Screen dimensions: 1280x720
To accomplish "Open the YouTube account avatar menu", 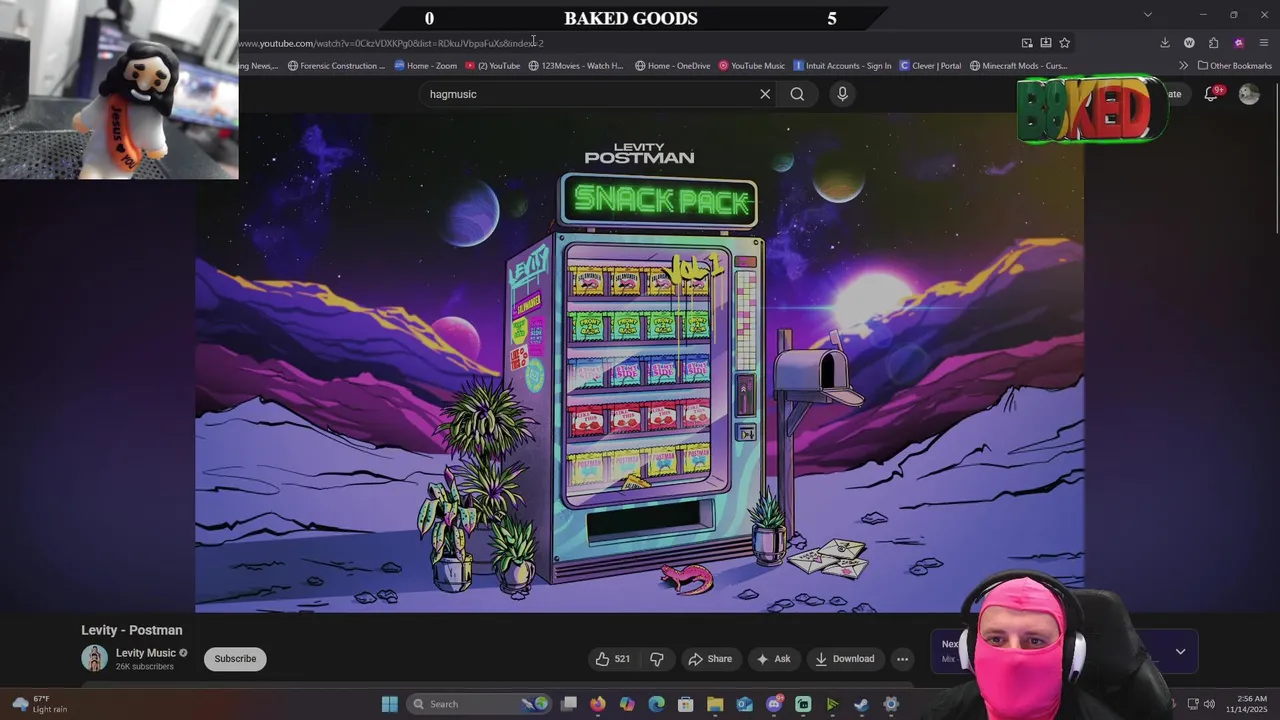I will [1249, 94].
